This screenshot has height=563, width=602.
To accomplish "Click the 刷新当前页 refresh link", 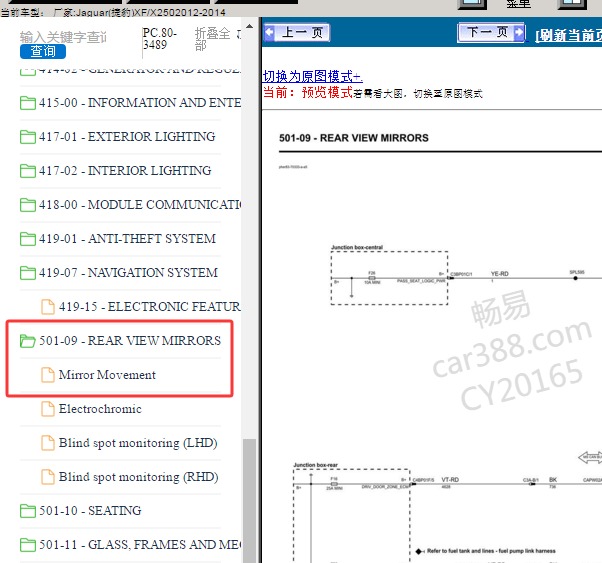I will pos(569,35).
